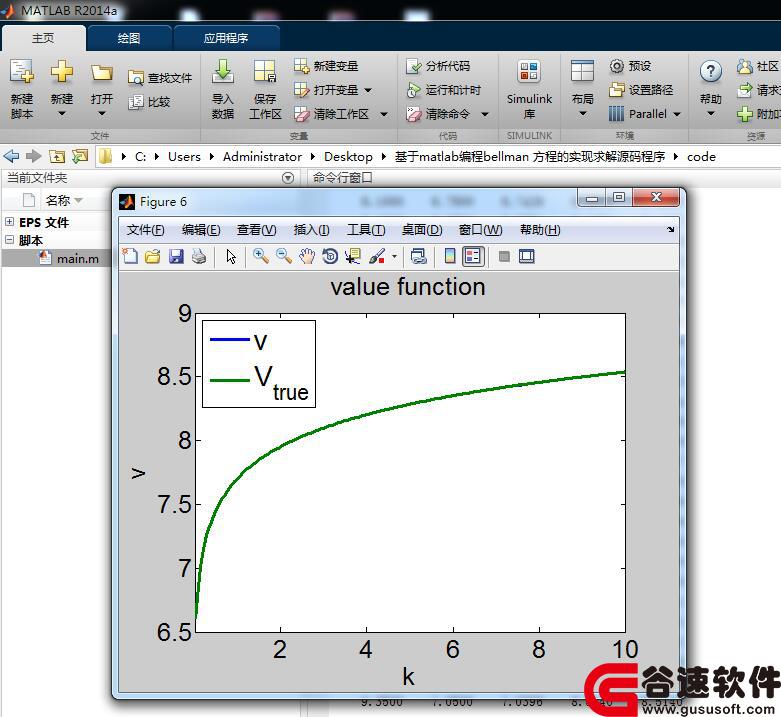This screenshot has width=781, height=717.
Task: Click Hide Plot Tools icon in Figure 6
Action: point(504,256)
